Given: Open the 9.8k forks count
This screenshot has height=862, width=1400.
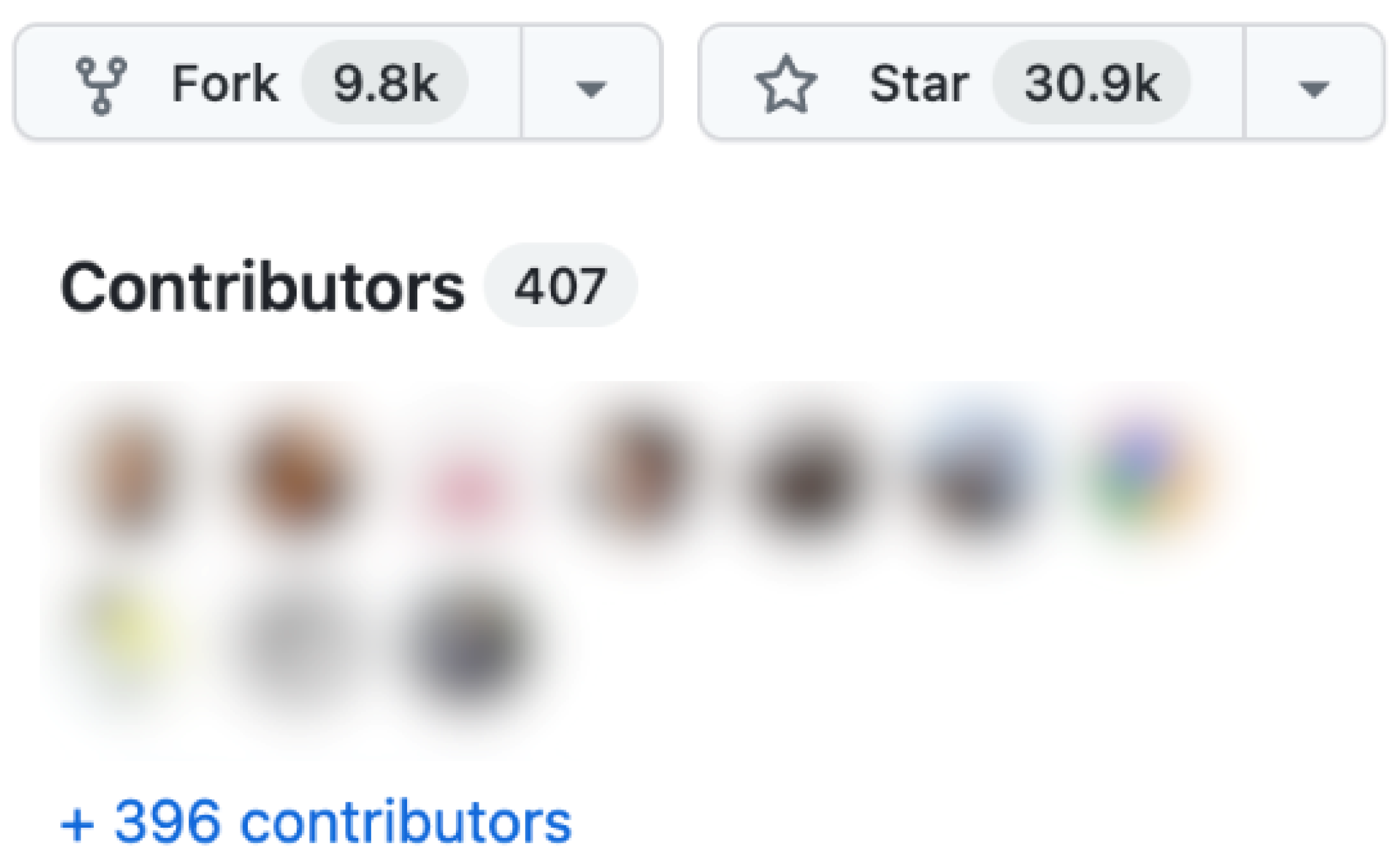Looking at the screenshot, I should click(385, 82).
